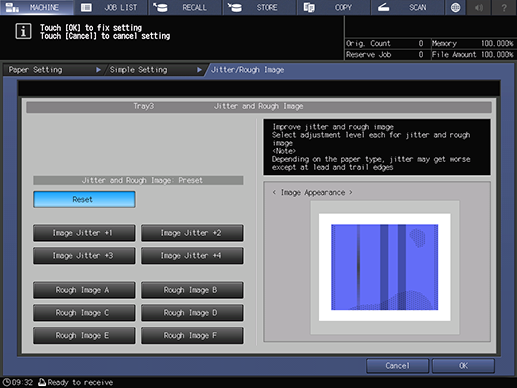The image size is (517, 388).
Task: Click the 'Tray3' header label
Action: pyautogui.click(x=144, y=106)
